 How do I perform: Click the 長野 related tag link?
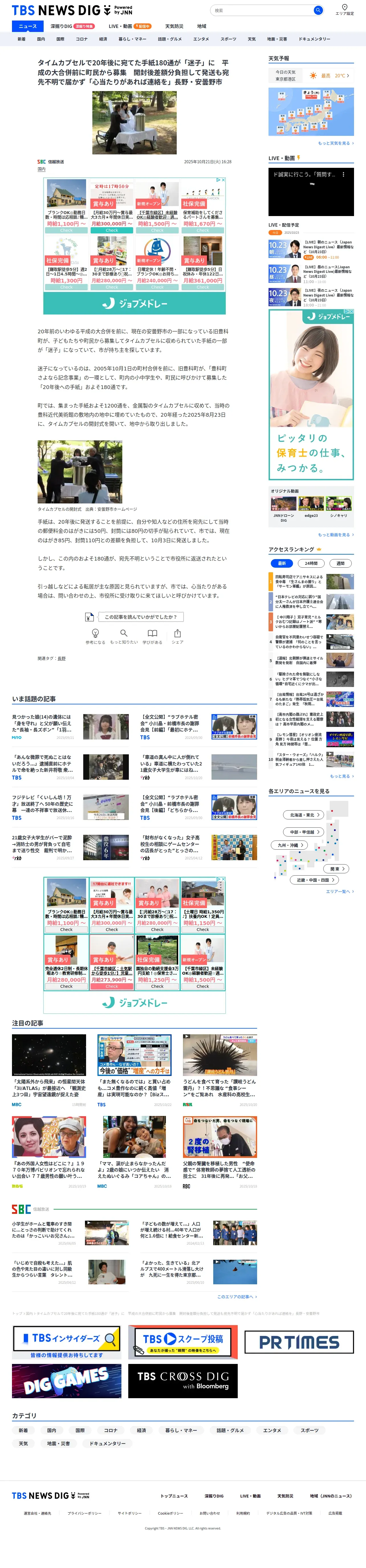(x=61, y=659)
